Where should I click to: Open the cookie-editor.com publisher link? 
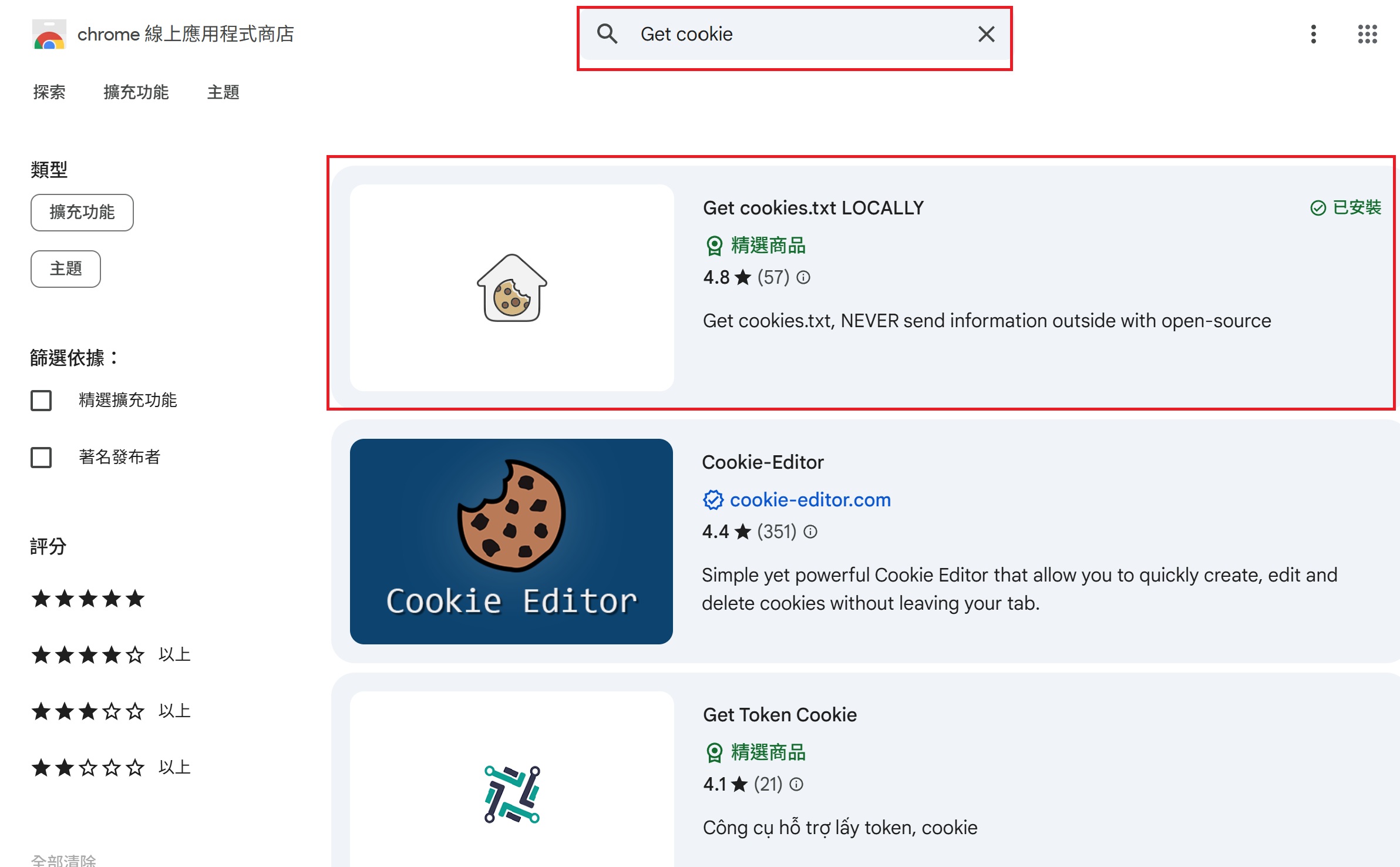810,500
